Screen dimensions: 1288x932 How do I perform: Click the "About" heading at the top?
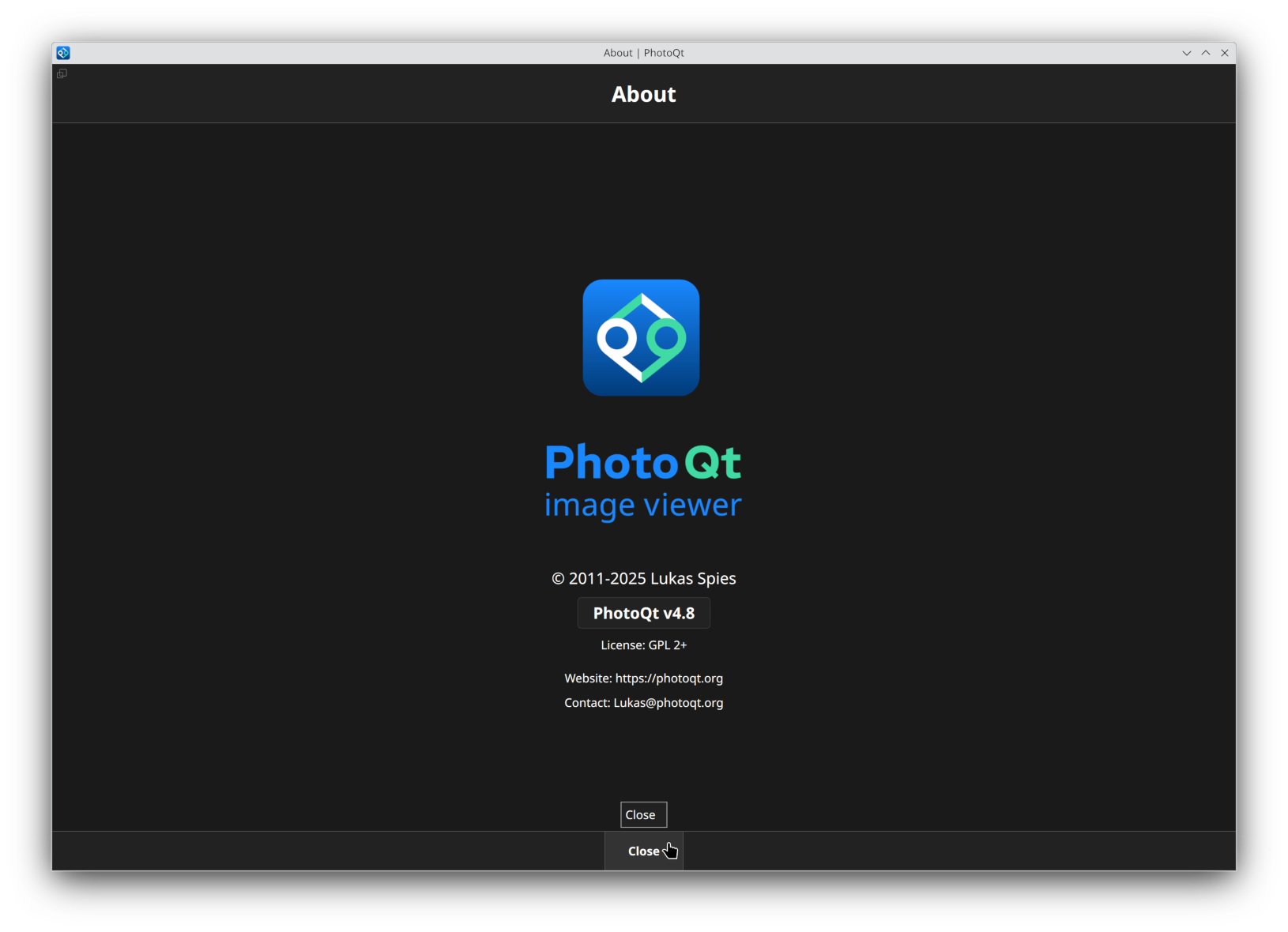point(643,94)
